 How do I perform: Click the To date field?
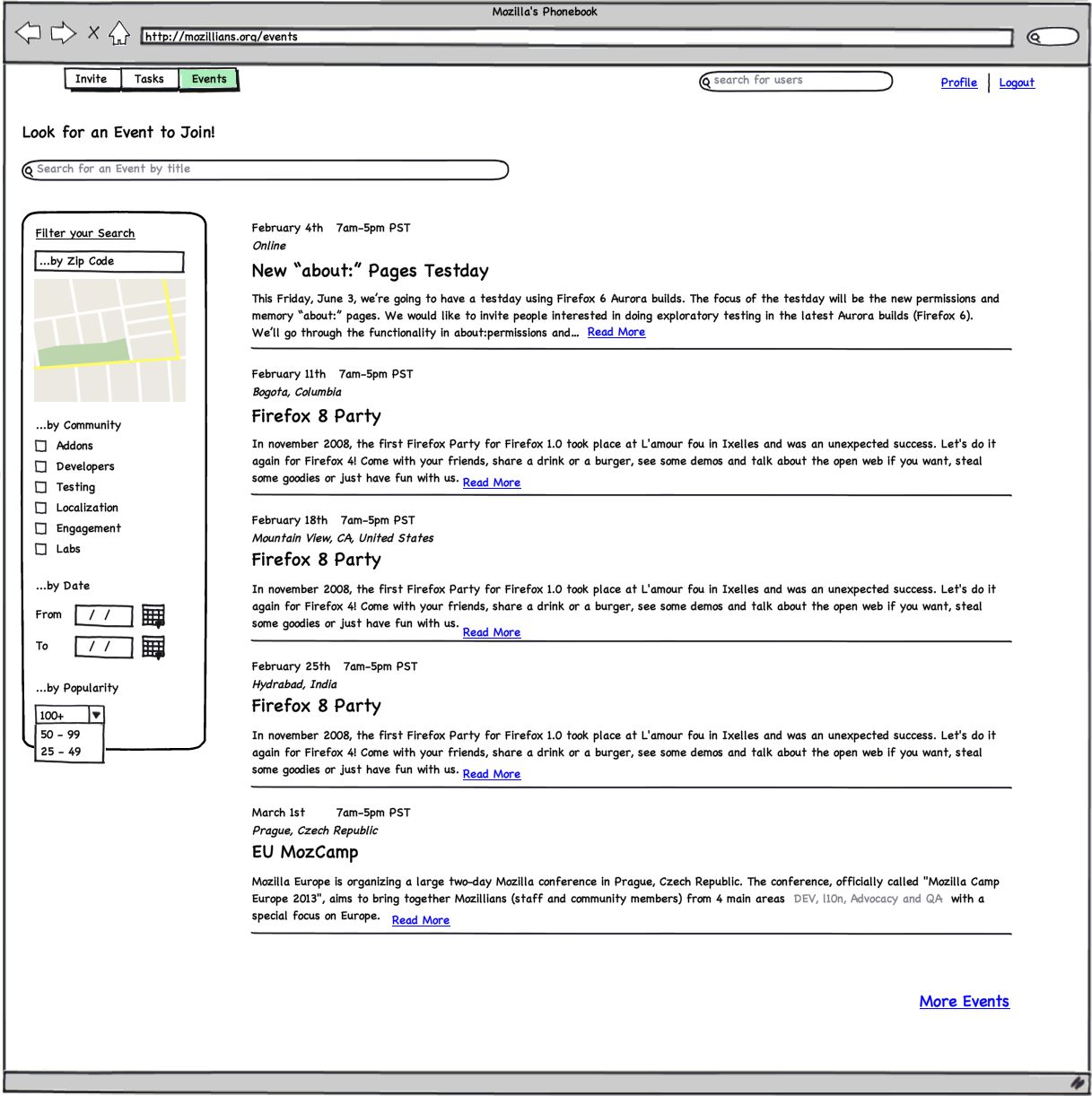click(x=104, y=648)
